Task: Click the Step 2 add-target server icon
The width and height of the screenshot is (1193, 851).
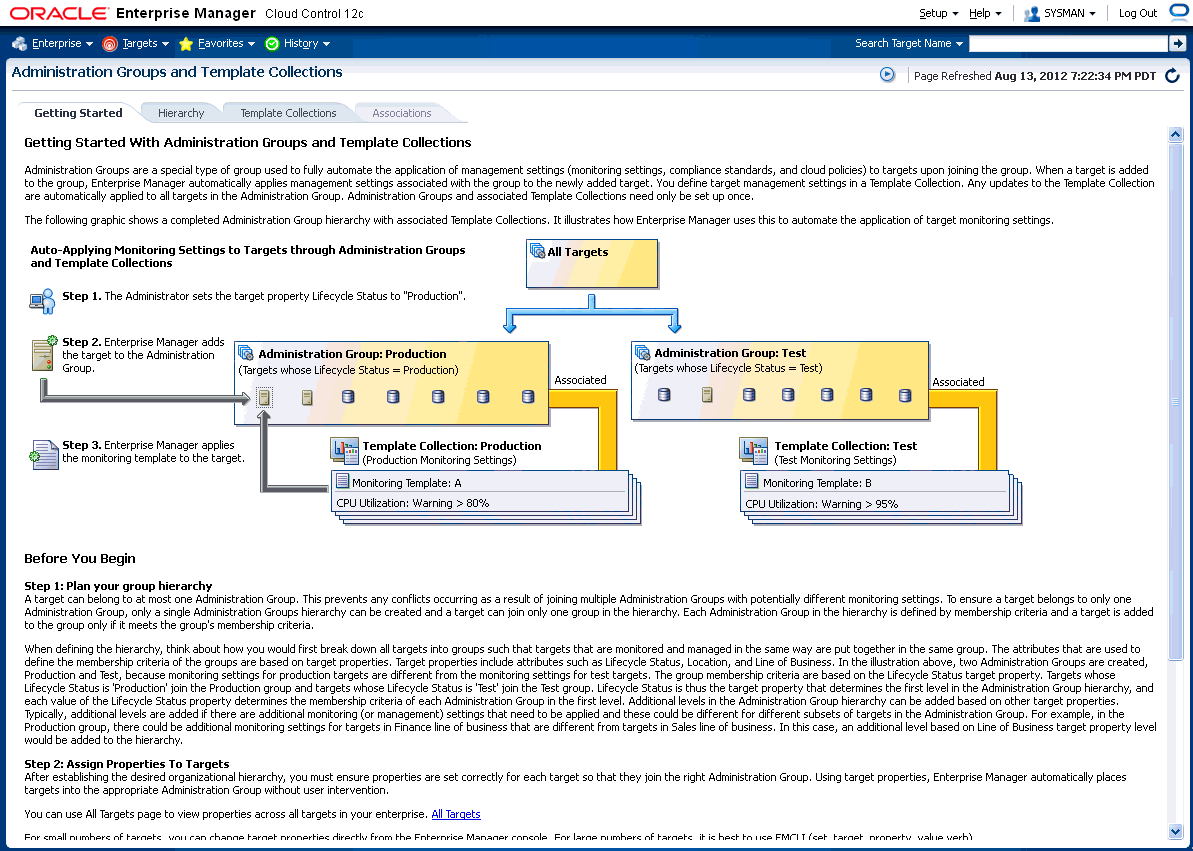Action: coord(43,353)
